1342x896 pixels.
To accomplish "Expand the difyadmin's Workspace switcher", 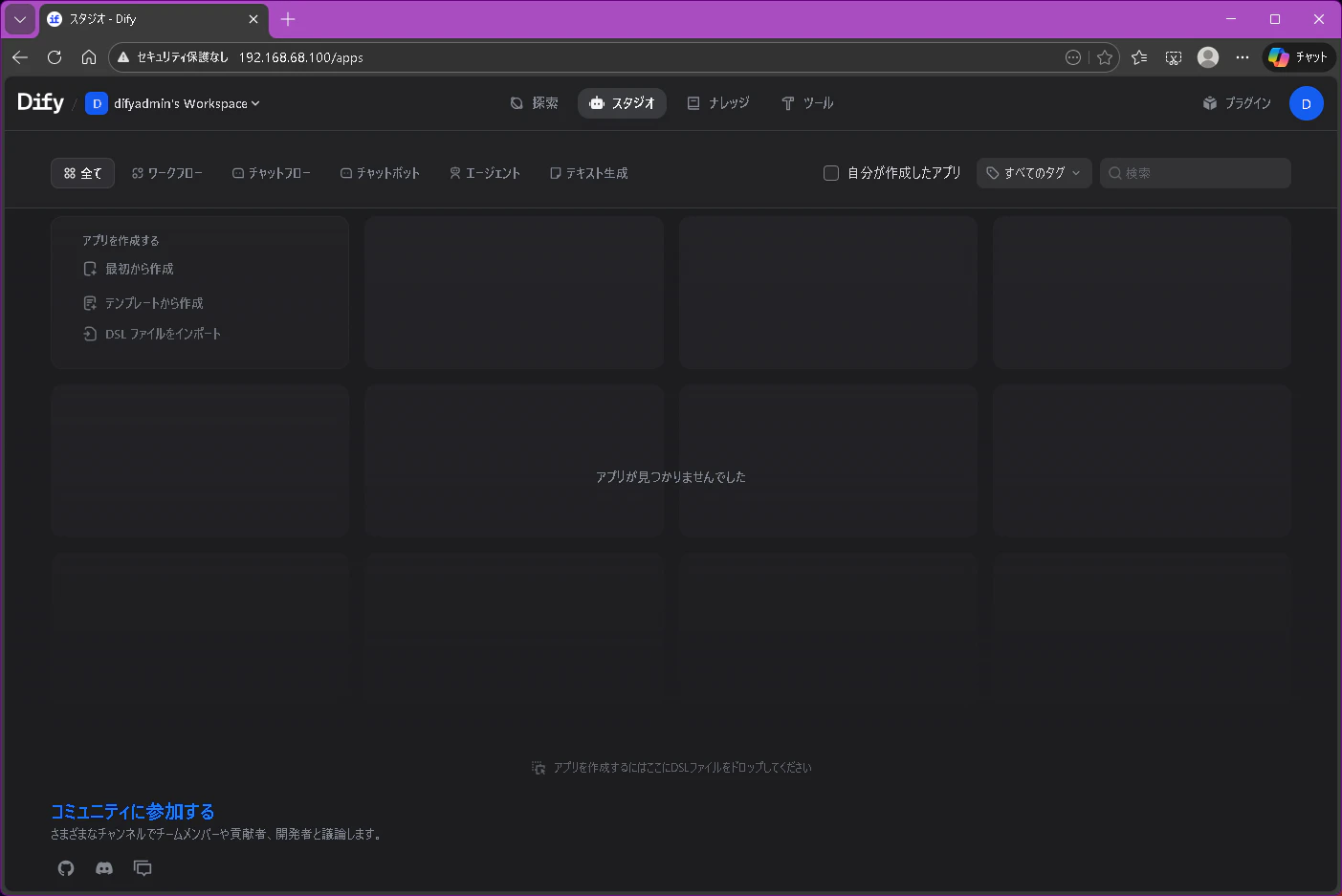I will point(173,103).
